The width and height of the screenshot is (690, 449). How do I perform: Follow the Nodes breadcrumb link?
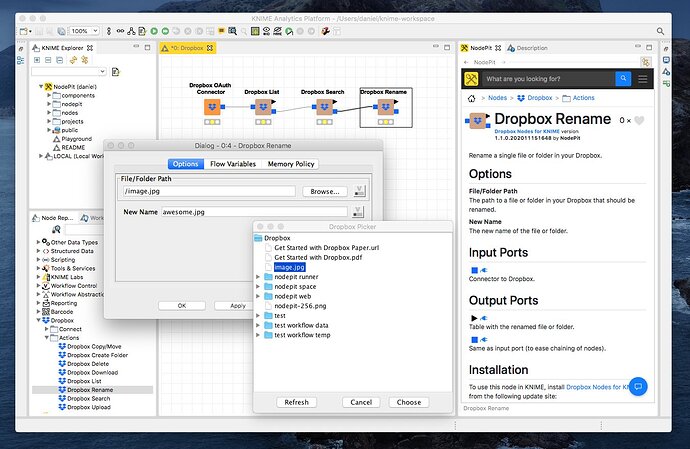pyautogui.click(x=497, y=98)
